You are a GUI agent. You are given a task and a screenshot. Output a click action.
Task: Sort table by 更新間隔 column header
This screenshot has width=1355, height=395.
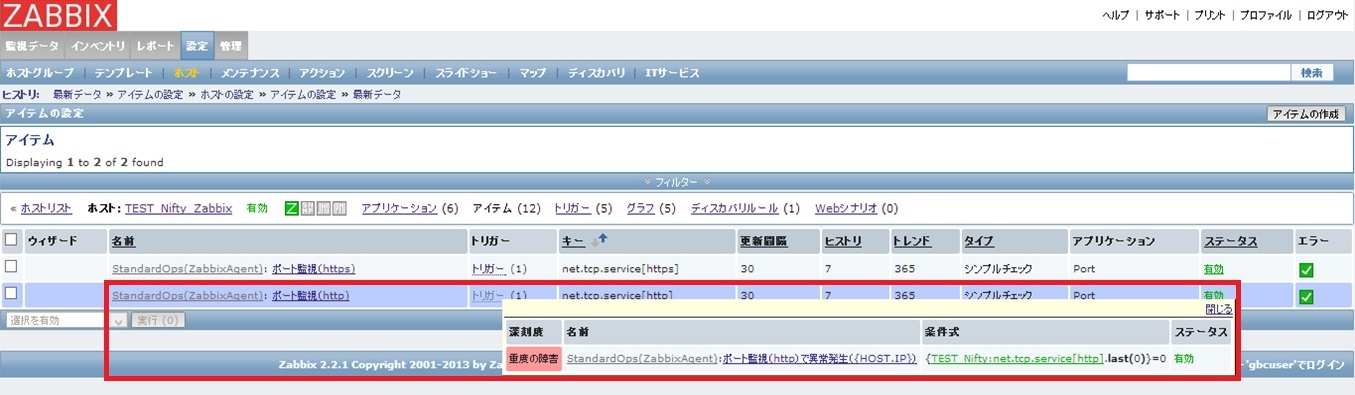pyautogui.click(x=763, y=241)
